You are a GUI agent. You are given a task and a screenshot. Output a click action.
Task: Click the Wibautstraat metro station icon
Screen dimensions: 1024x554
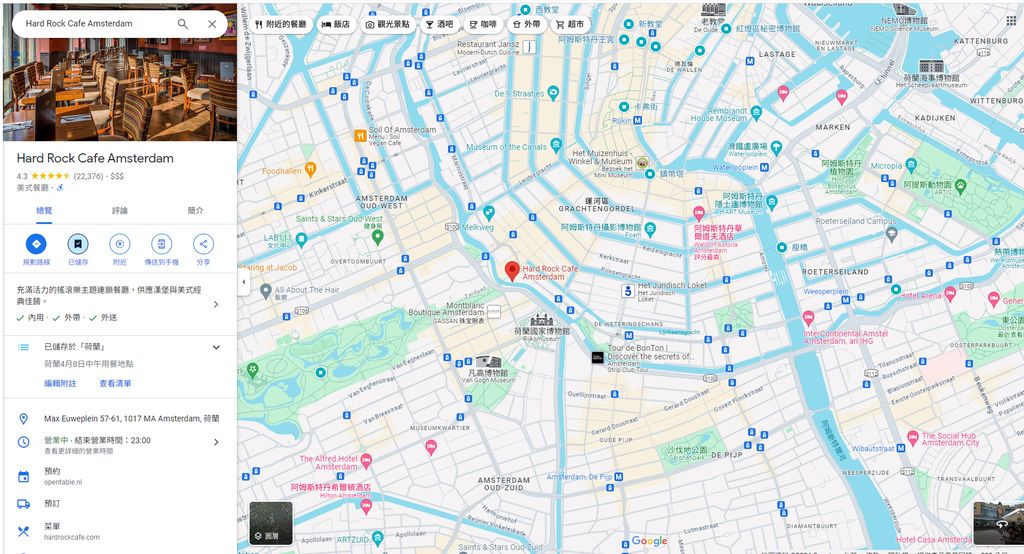click(x=901, y=448)
